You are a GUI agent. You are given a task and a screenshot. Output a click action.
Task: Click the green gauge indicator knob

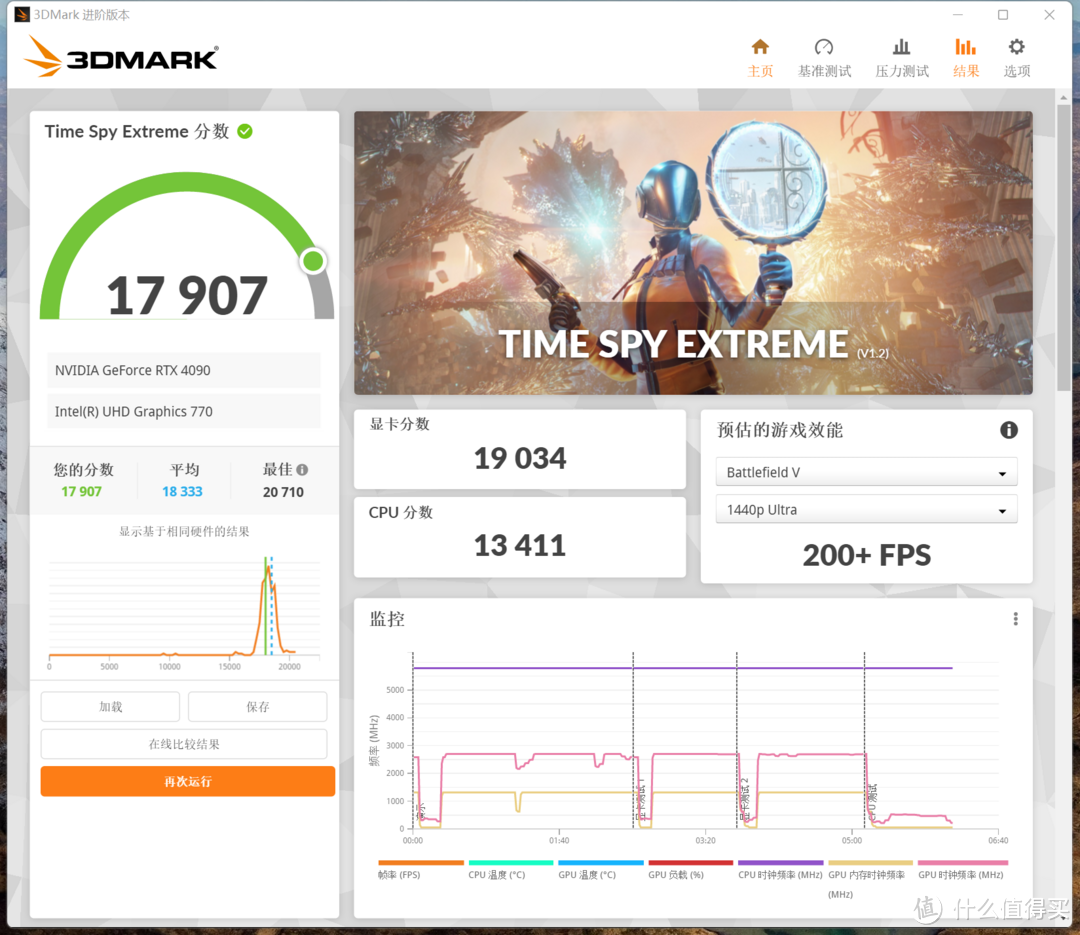click(x=313, y=260)
